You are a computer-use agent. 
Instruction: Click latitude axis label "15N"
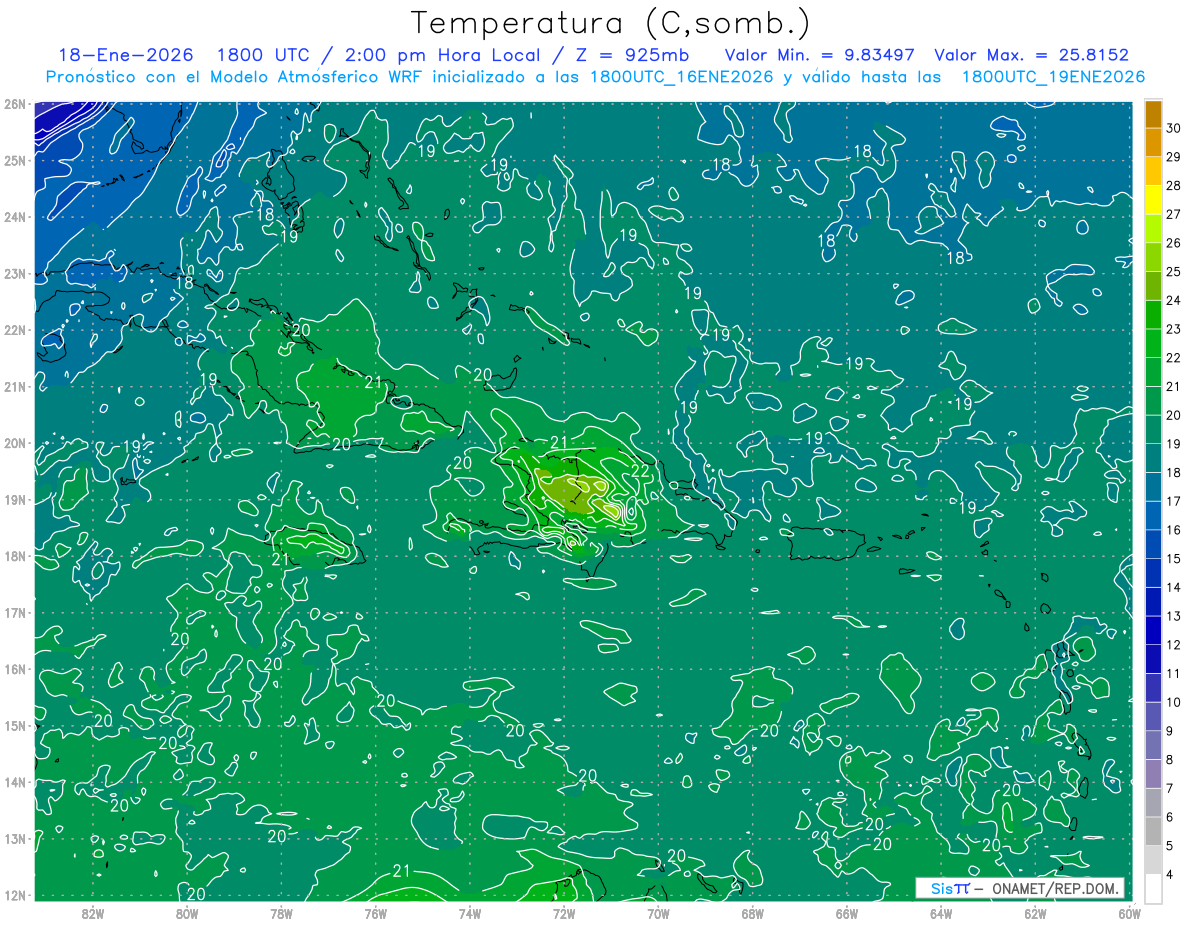(15, 725)
